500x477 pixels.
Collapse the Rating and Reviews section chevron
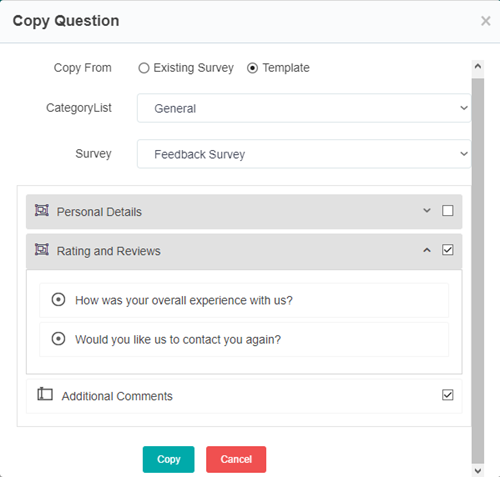(x=427, y=250)
